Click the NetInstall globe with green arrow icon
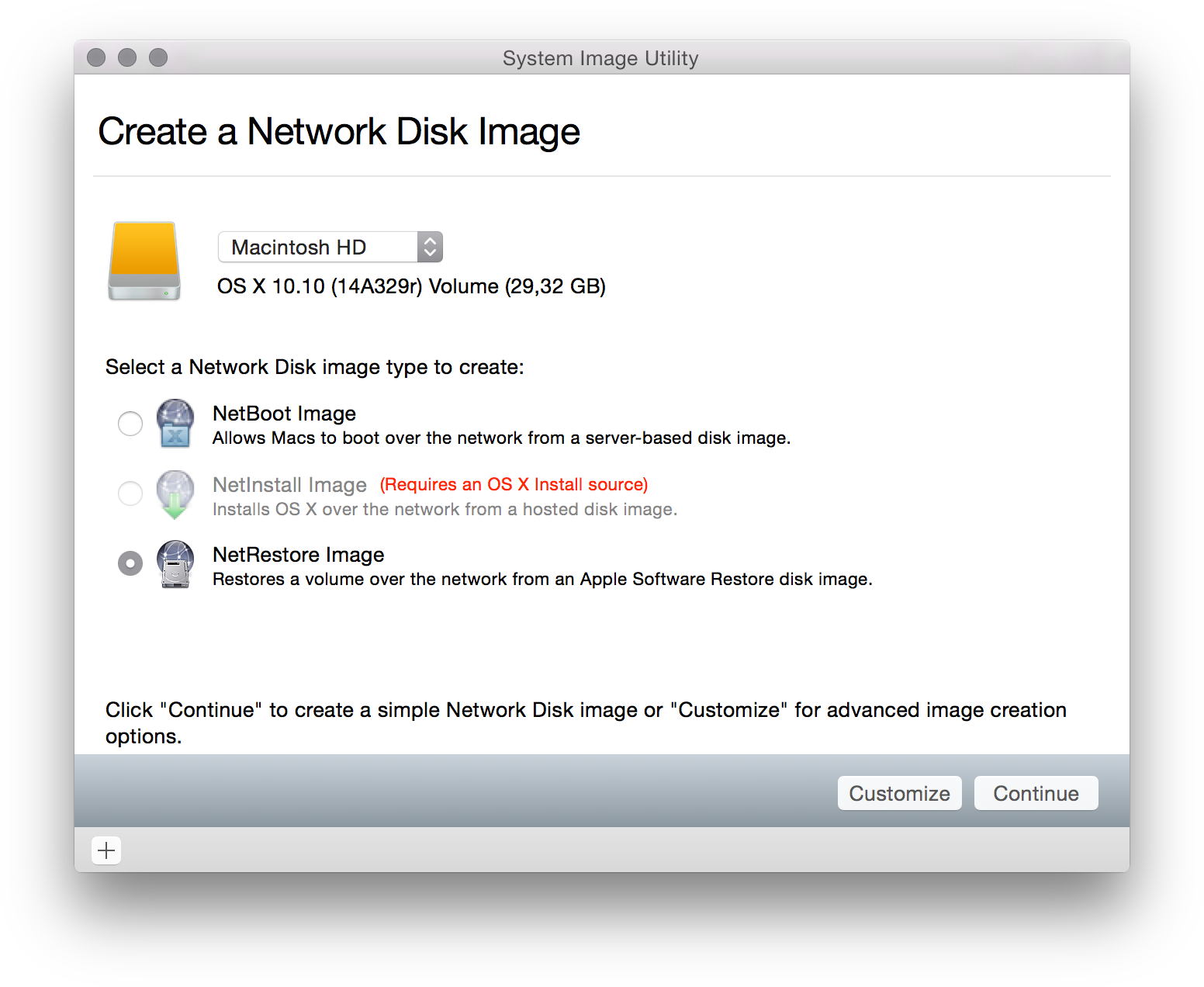The width and height of the screenshot is (1204, 987). (175, 494)
